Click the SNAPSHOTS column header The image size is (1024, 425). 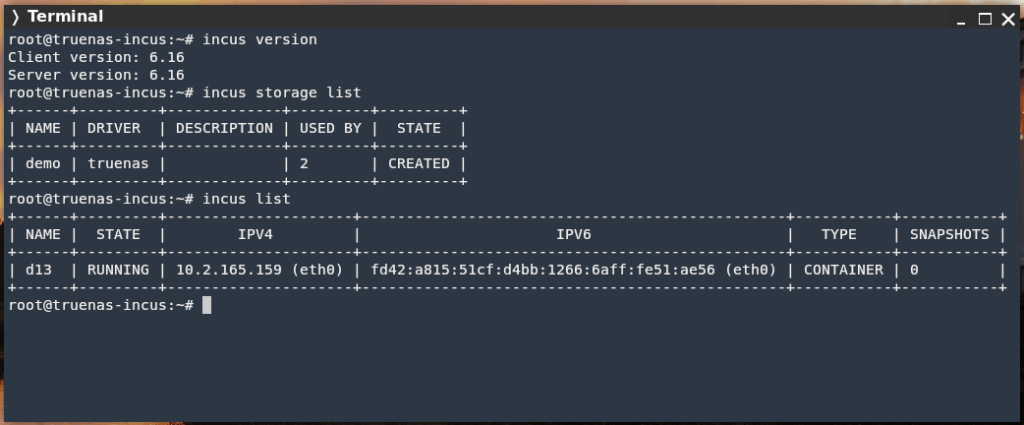pos(949,234)
